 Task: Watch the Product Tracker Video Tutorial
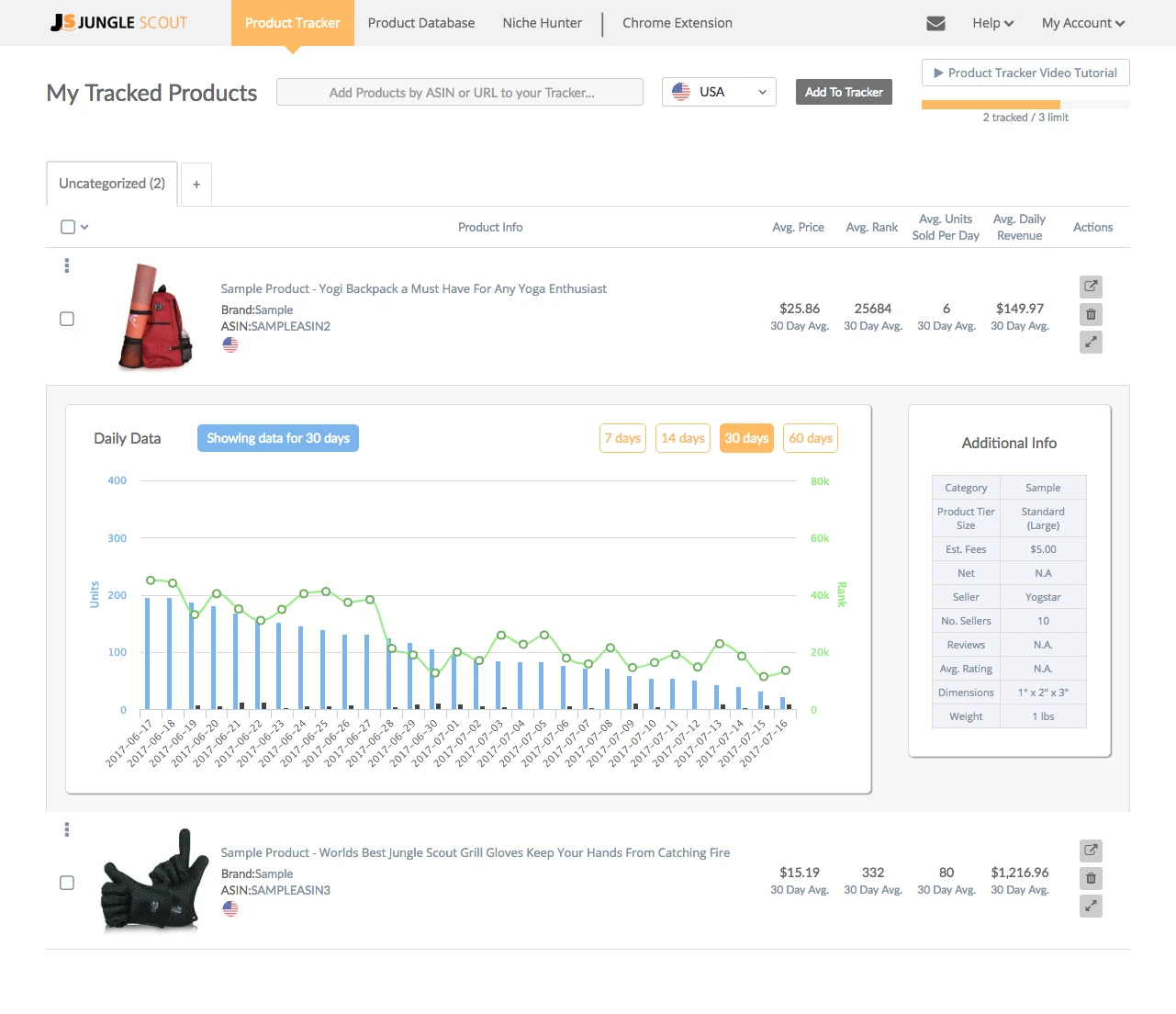pyautogui.click(x=1025, y=73)
